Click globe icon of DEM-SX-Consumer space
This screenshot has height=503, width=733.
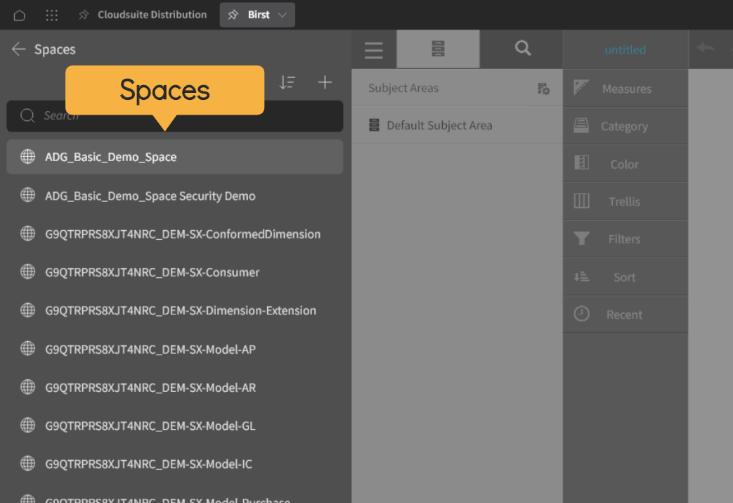coord(28,272)
